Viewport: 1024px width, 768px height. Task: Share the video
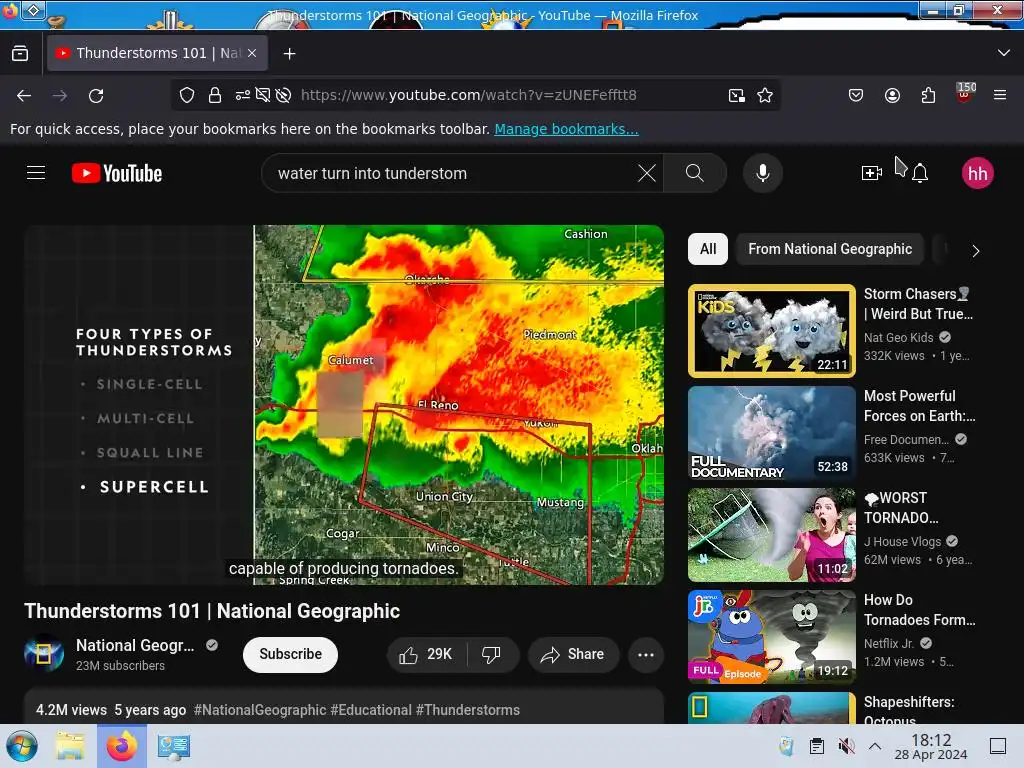pyautogui.click(x=573, y=654)
